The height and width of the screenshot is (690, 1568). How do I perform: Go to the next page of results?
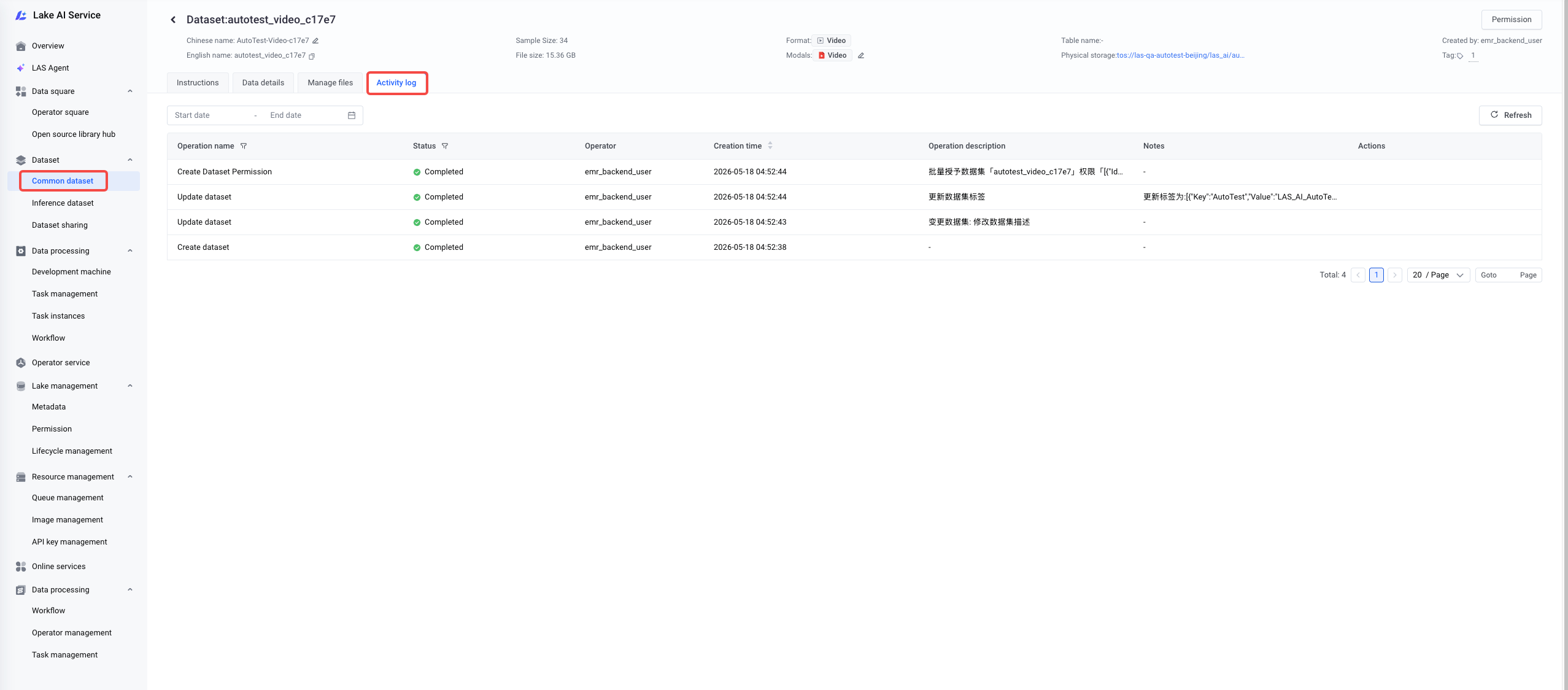pos(1395,275)
